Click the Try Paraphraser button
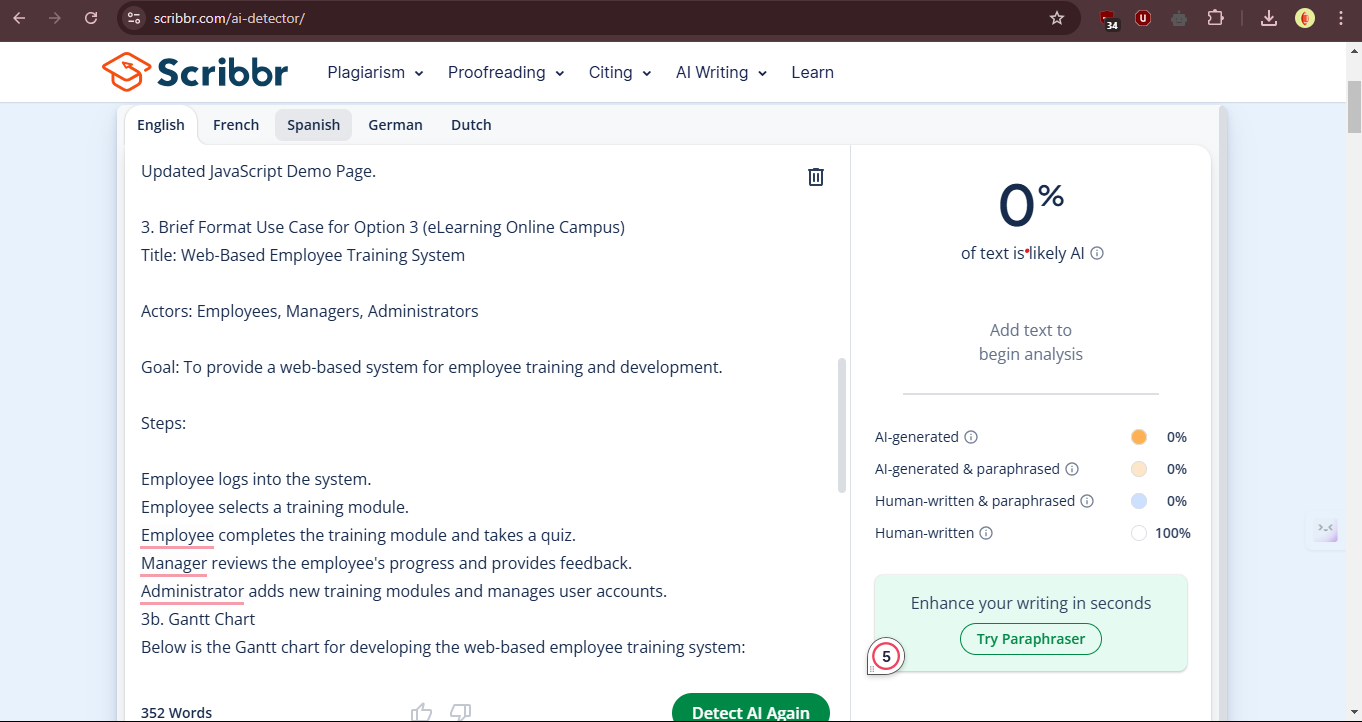The width and height of the screenshot is (1362, 722). (x=1031, y=639)
